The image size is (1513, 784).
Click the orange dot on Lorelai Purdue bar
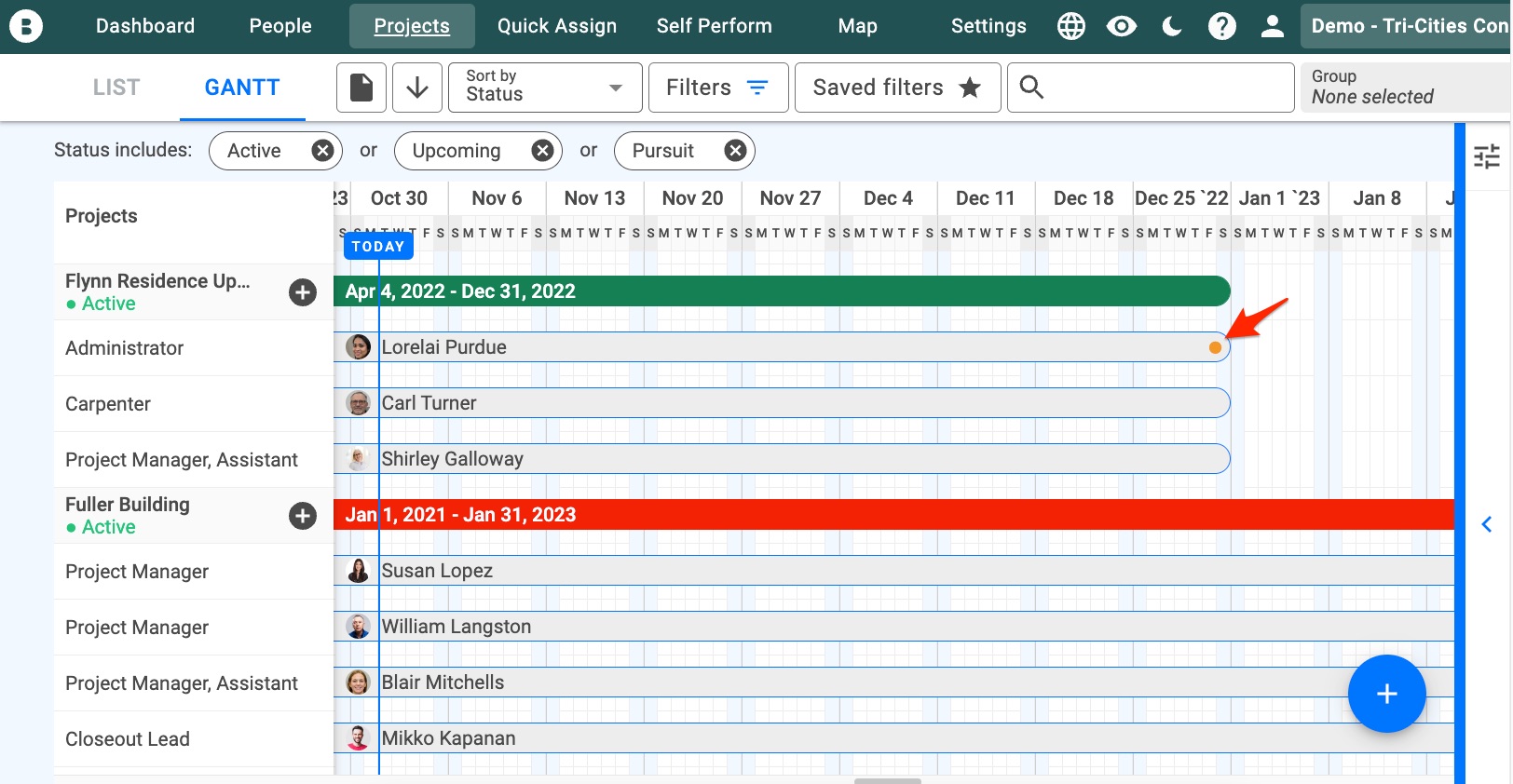[1215, 347]
